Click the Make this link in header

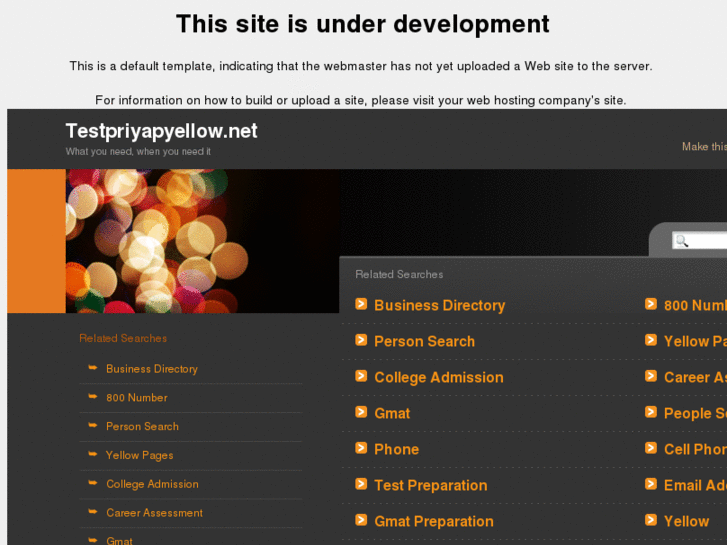pyautogui.click(x=704, y=147)
